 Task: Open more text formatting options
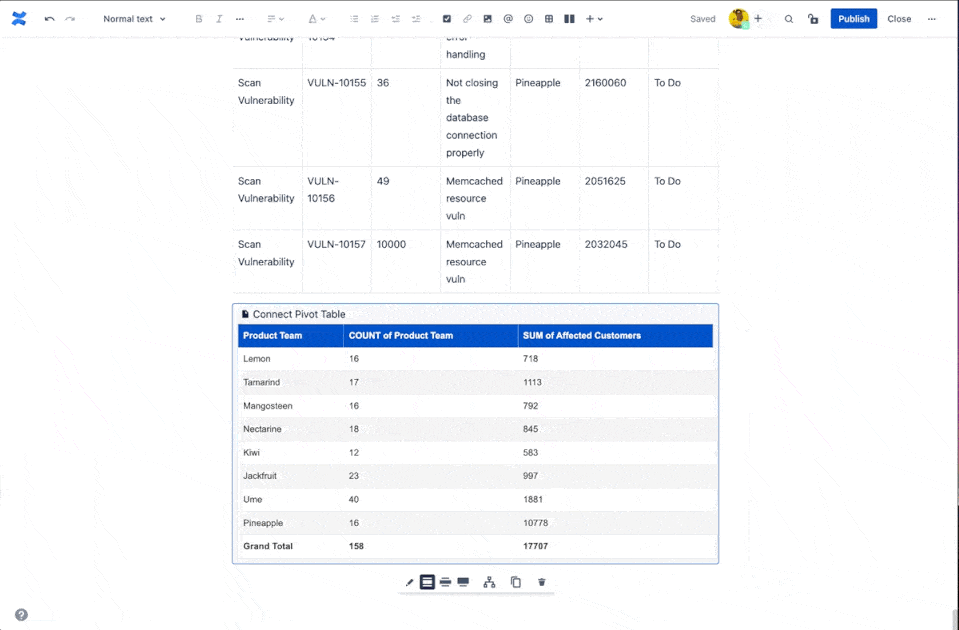coord(240,19)
